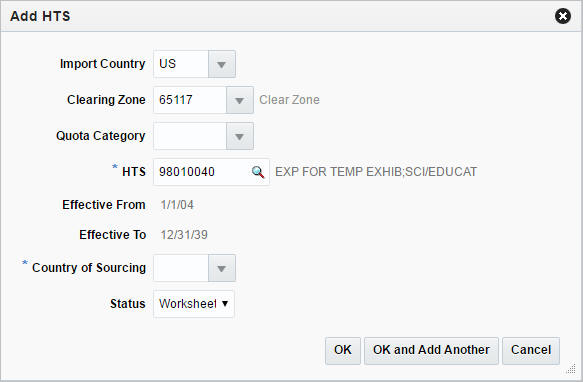583x382 pixels.
Task: Click the empty Quota Category field
Action: coord(190,136)
